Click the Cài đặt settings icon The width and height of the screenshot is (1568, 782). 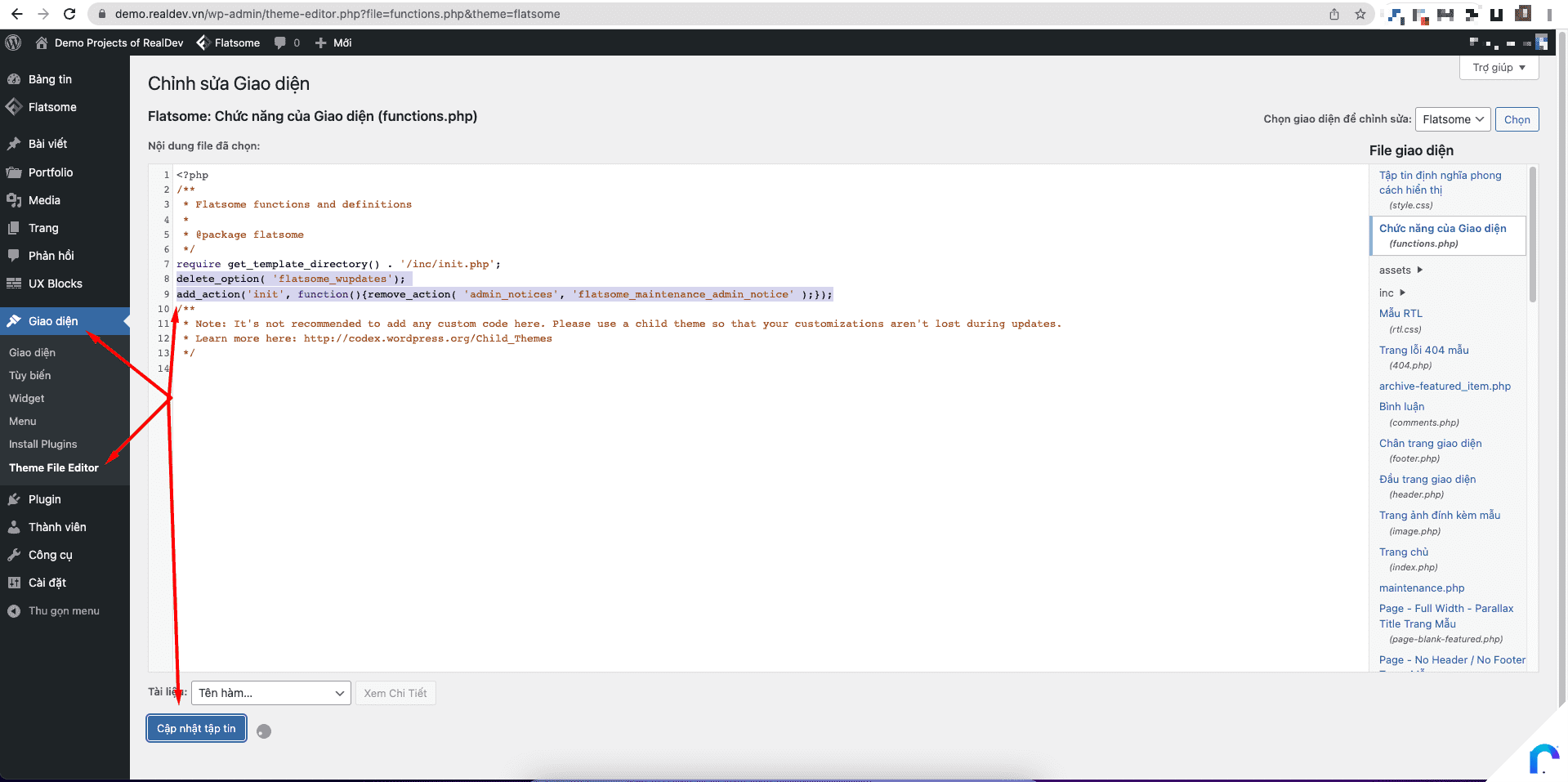14,583
